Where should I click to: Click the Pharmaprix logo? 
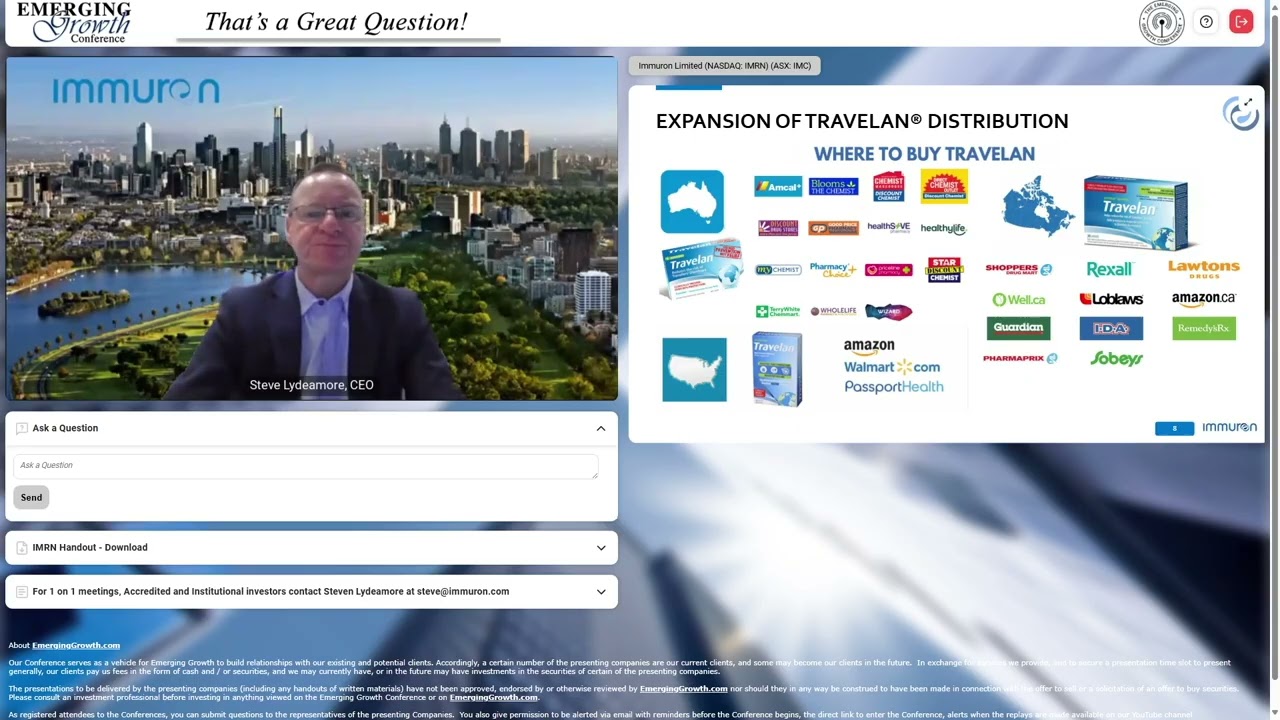pos(1020,358)
